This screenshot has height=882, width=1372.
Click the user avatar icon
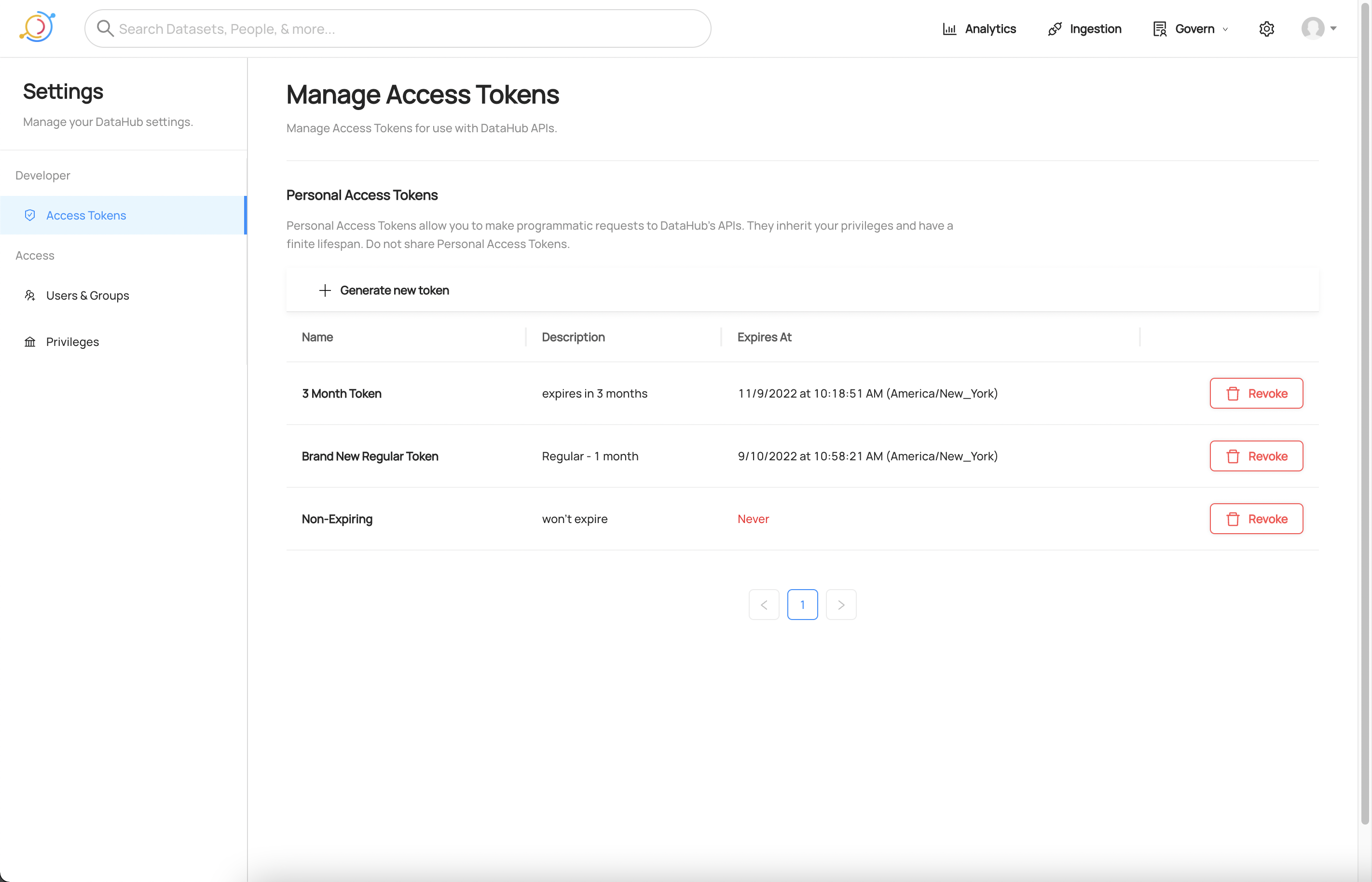[x=1313, y=28]
